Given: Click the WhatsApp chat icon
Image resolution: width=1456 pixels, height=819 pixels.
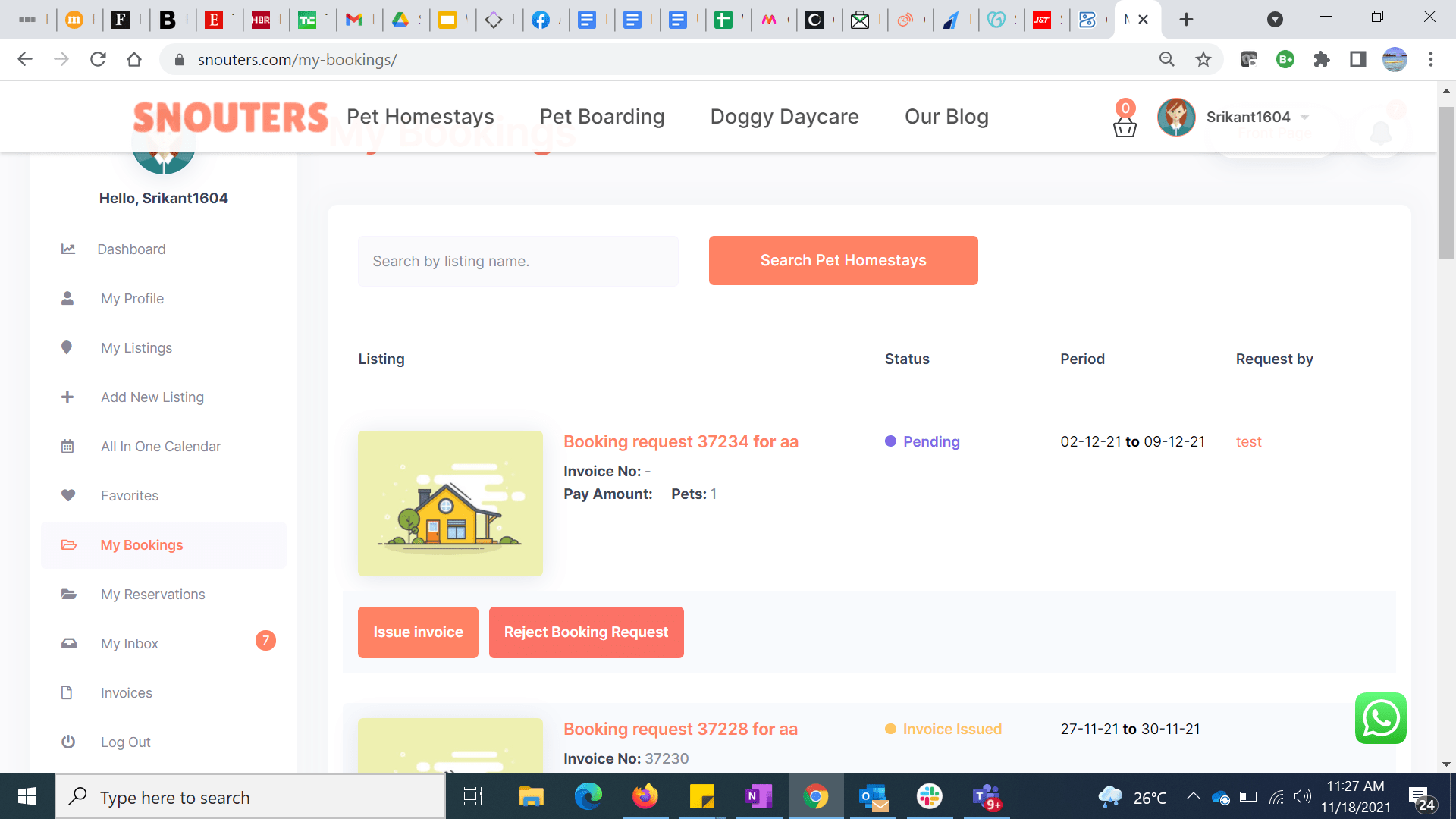Looking at the screenshot, I should [x=1380, y=717].
